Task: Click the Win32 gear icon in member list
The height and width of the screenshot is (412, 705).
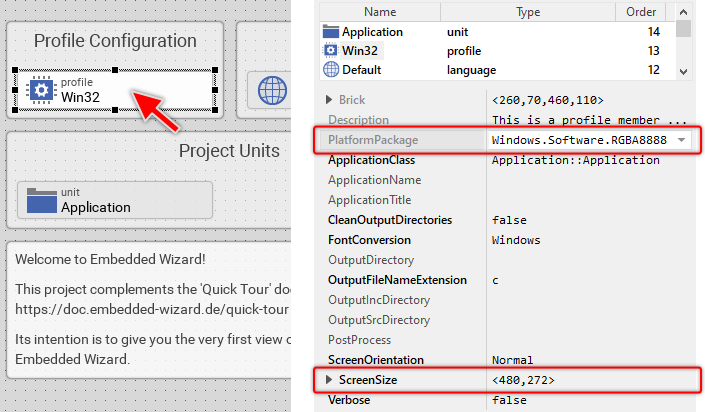Action: coord(331,51)
